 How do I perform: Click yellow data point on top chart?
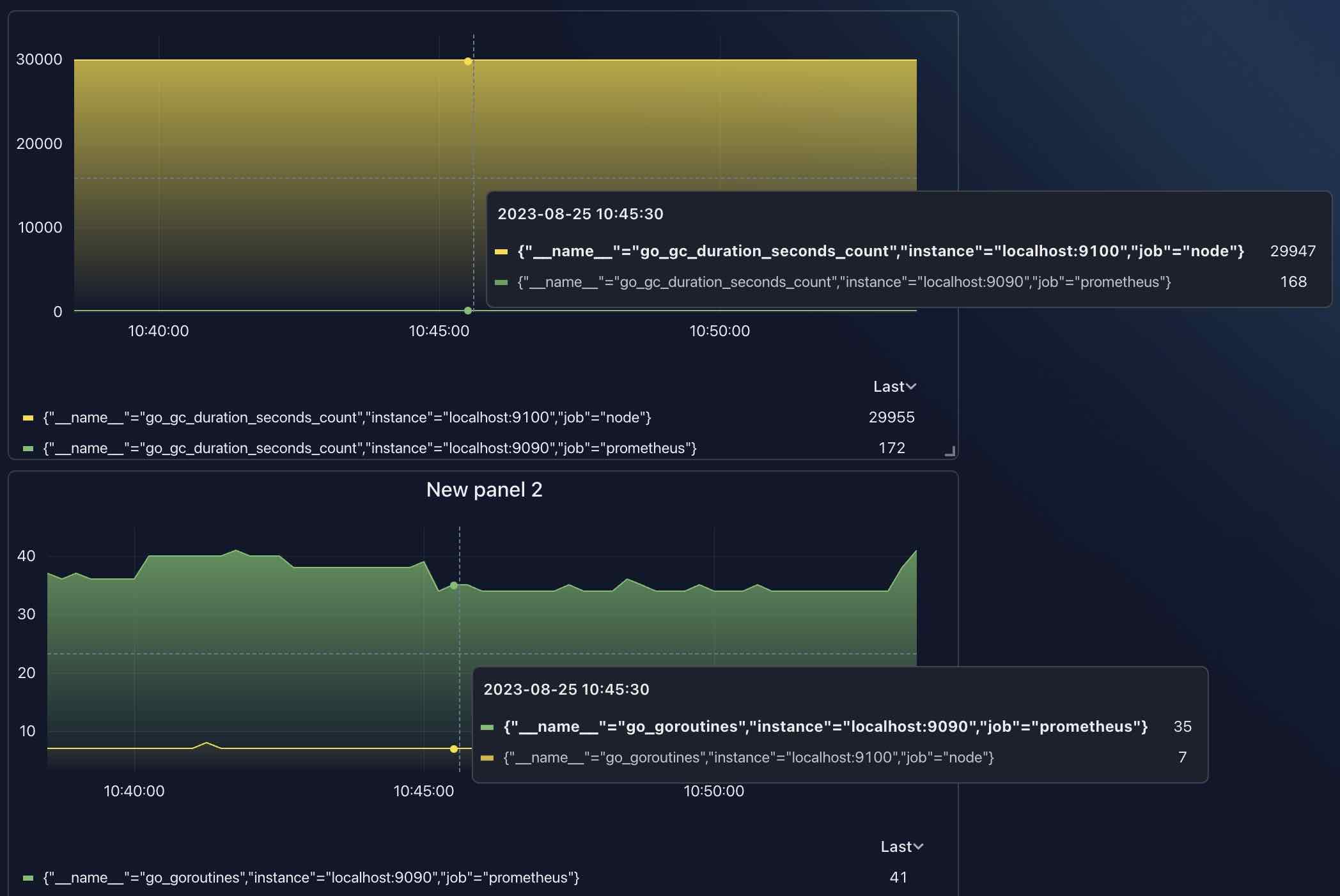click(468, 61)
